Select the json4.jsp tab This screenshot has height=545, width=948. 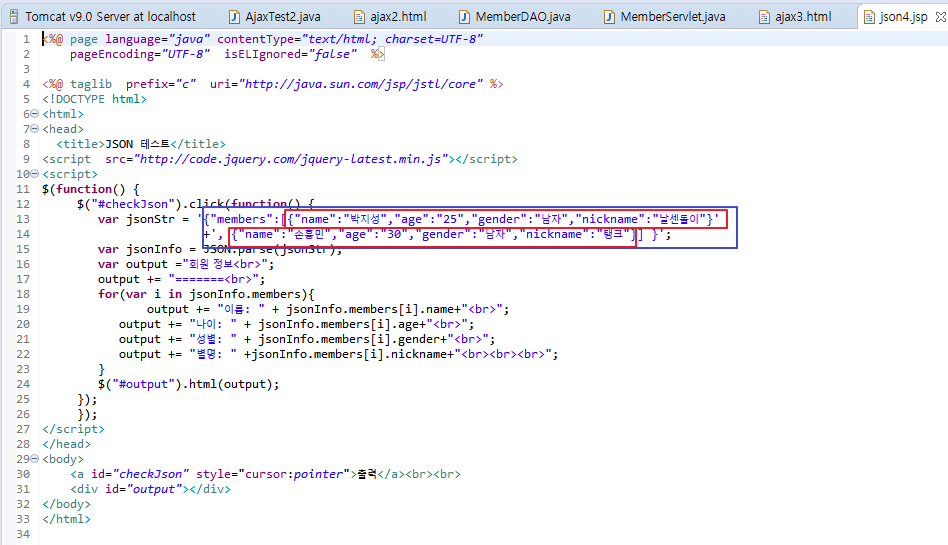pos(903,16)
